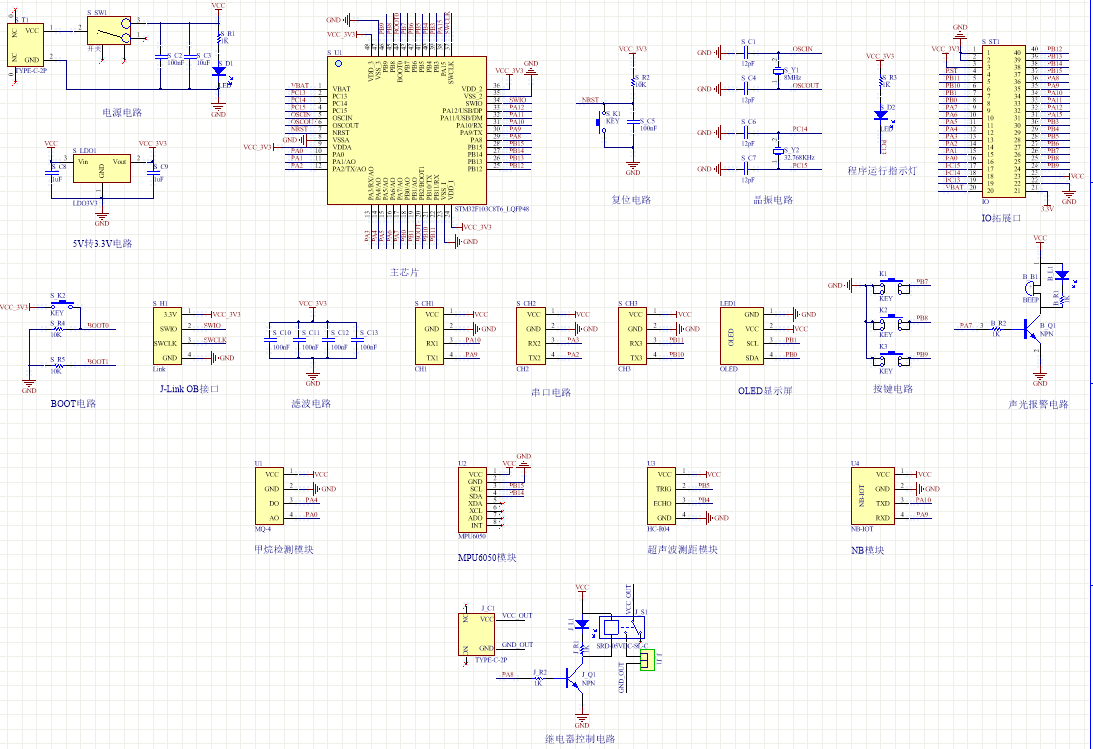The image size is (1093, 749).
Task: Click the IO拓展口 label
Action: (x=1002, y=218)
